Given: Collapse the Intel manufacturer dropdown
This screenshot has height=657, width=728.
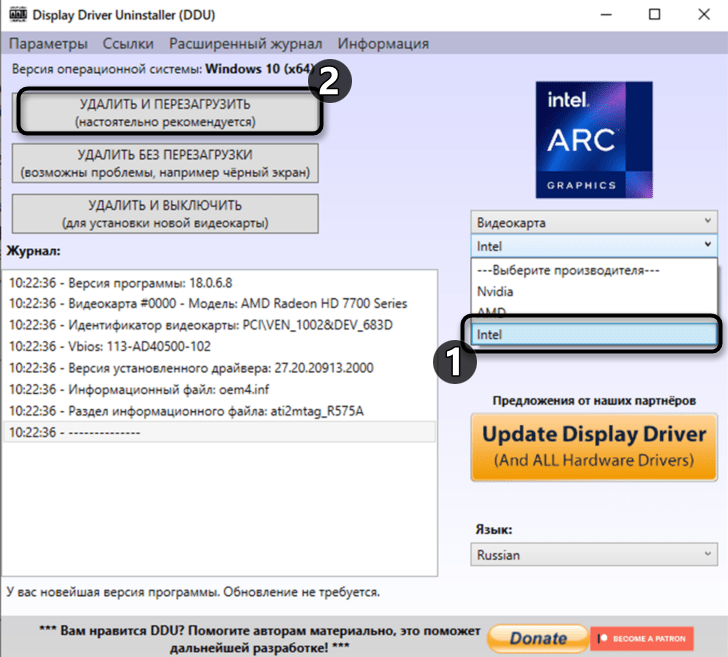Looking at the screenshot, I should (x=594, y=246).
